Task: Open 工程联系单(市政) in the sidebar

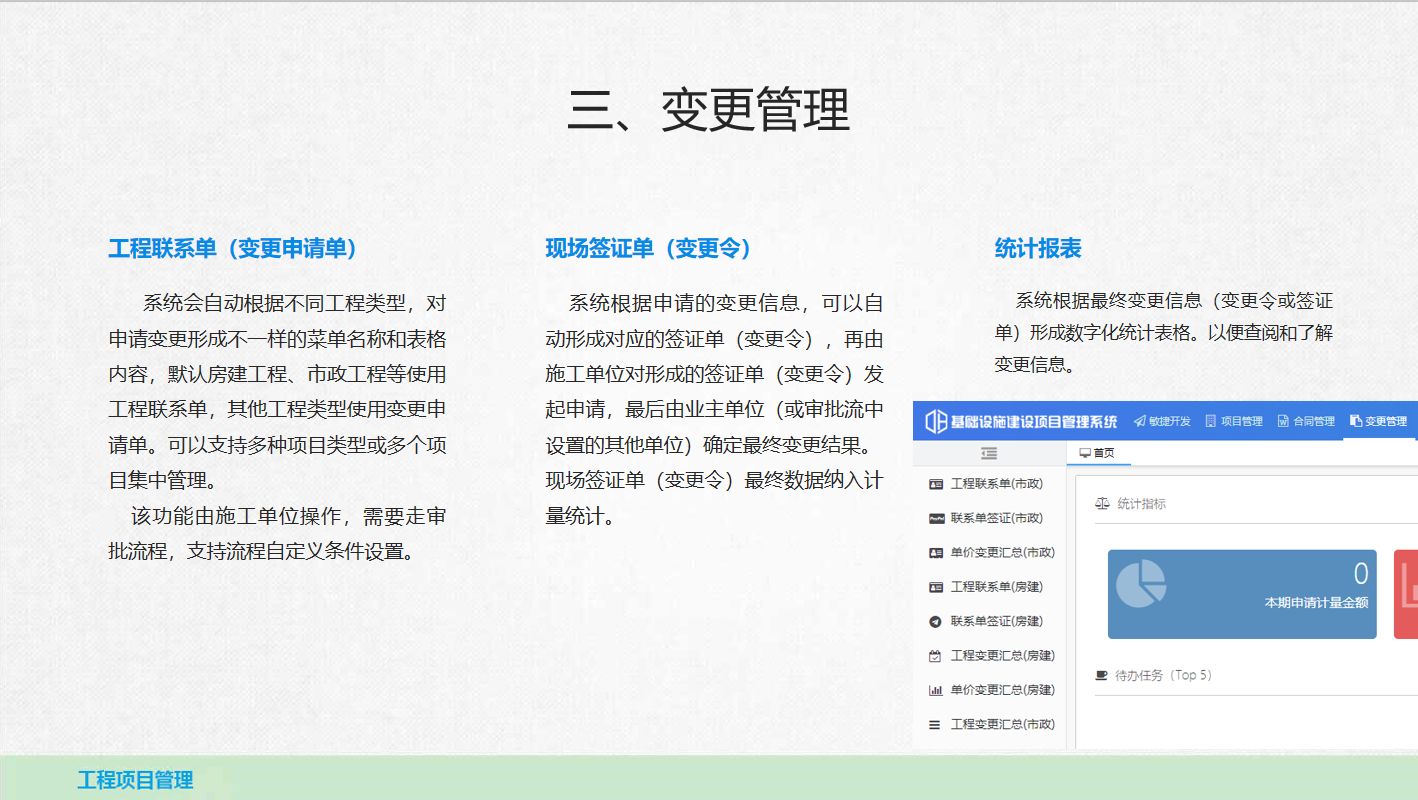Action: [996, 484]
